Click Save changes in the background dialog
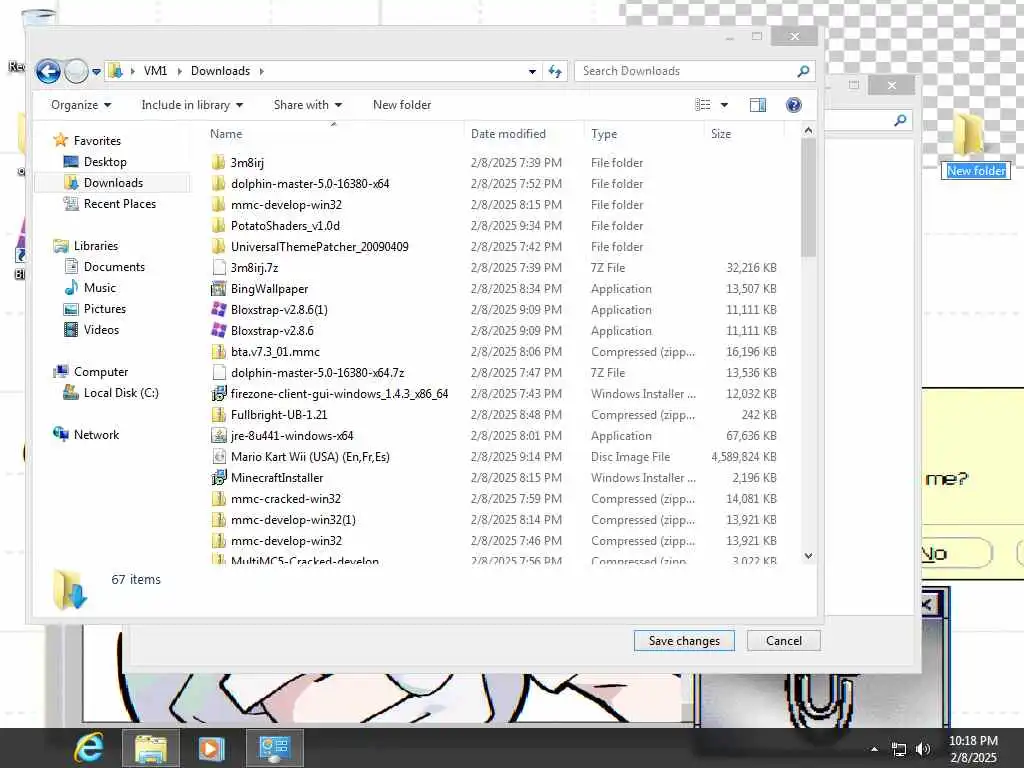 click(x=684, y=641)
